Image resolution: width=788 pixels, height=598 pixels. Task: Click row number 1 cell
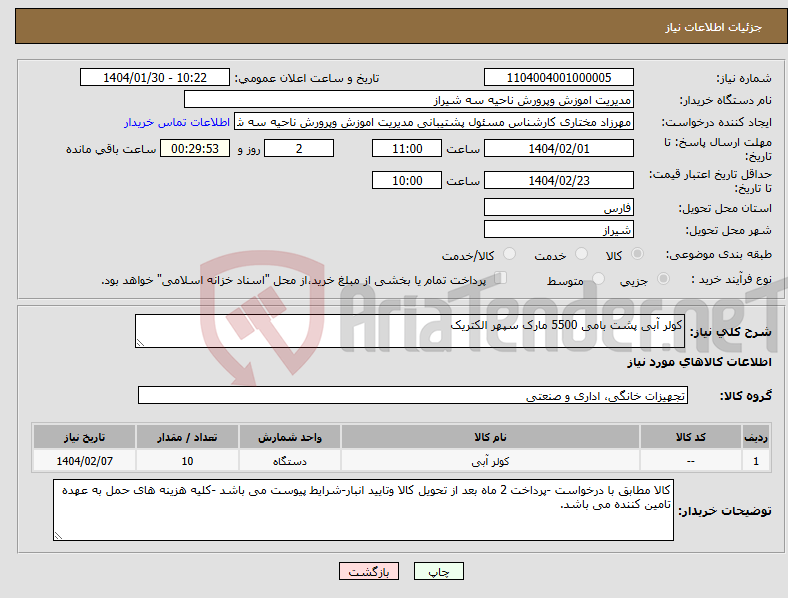(x=756, y=461)
